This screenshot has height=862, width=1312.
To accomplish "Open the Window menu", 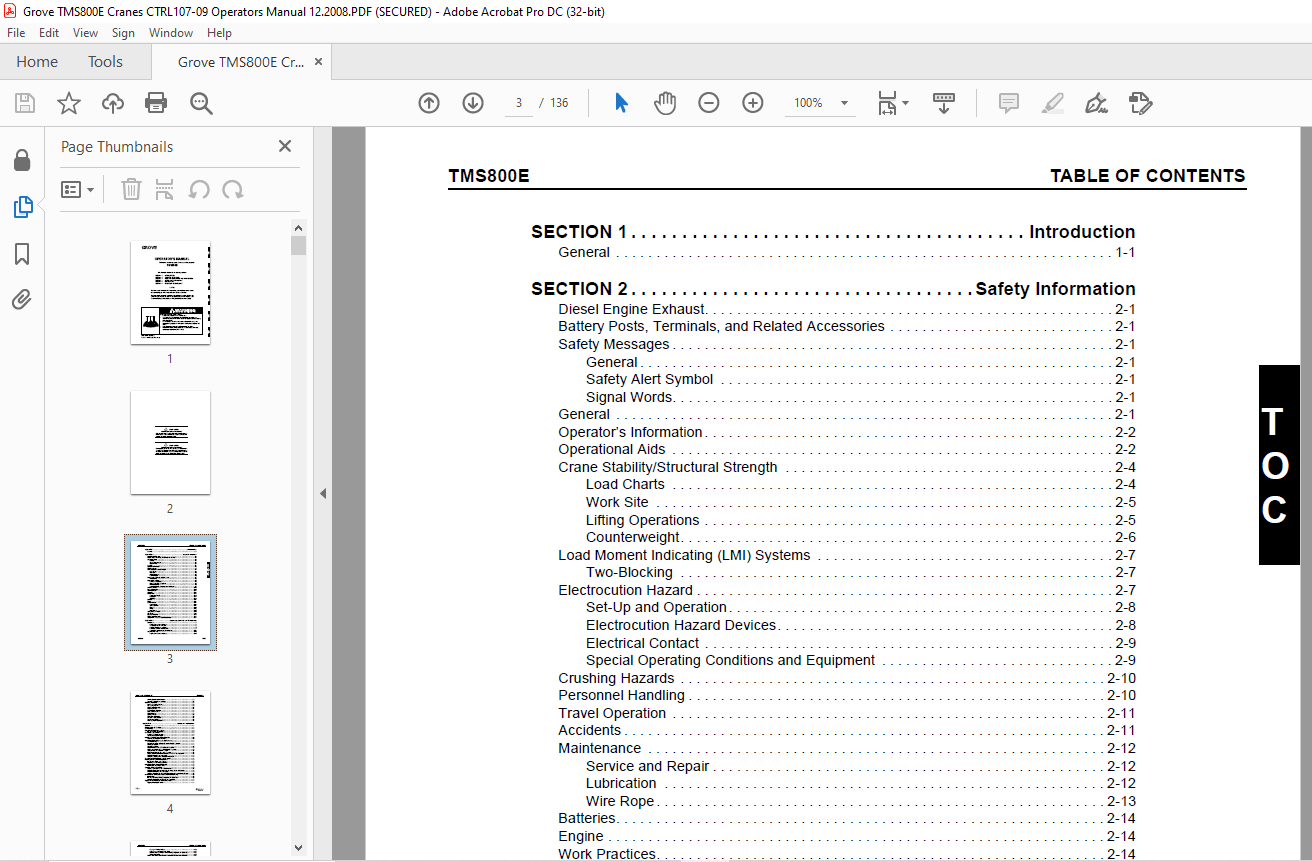I will pos(171,33).
